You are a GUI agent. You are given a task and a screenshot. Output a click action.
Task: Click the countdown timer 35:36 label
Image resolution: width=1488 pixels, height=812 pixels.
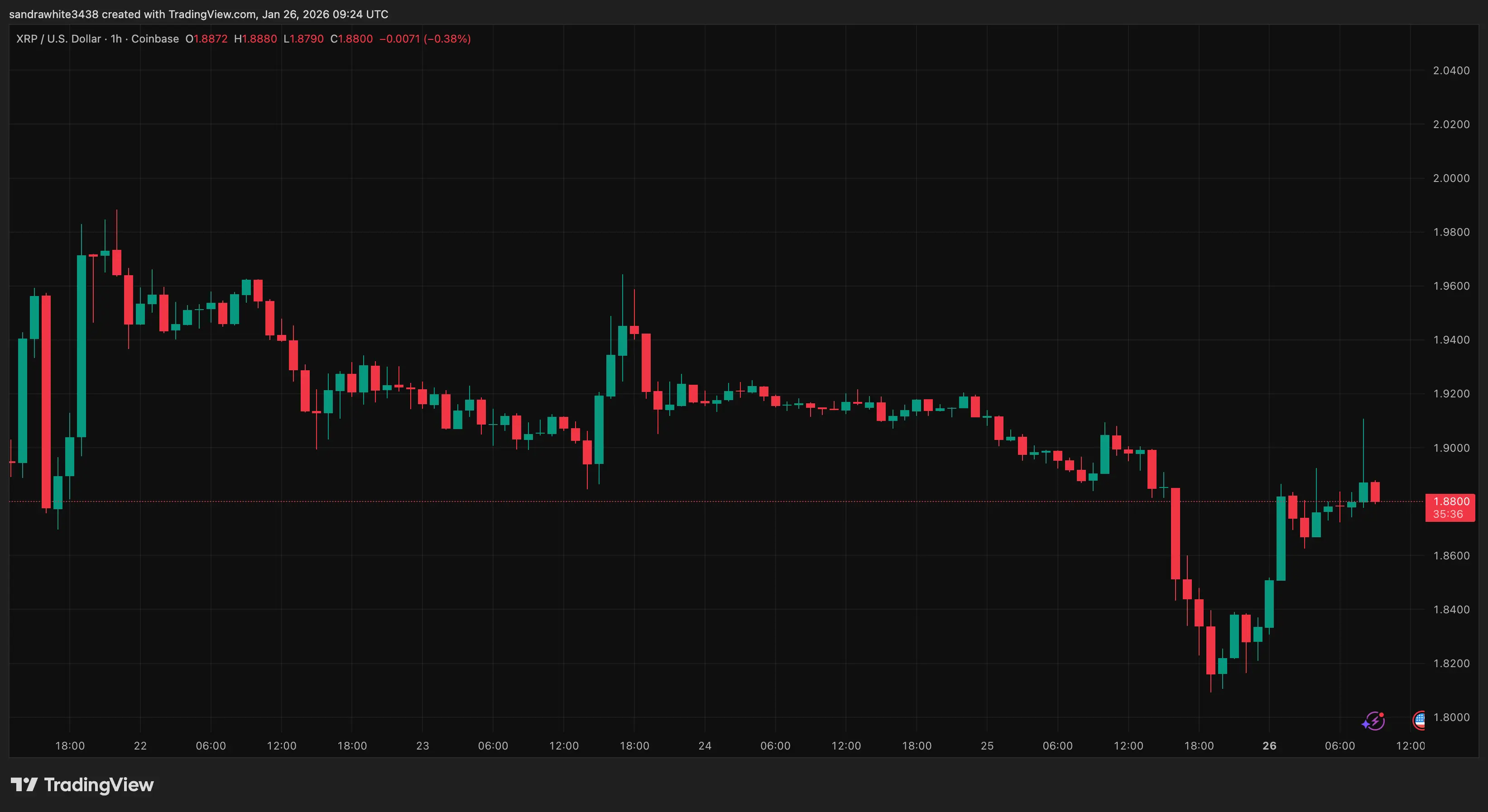tap(1448, 514)
